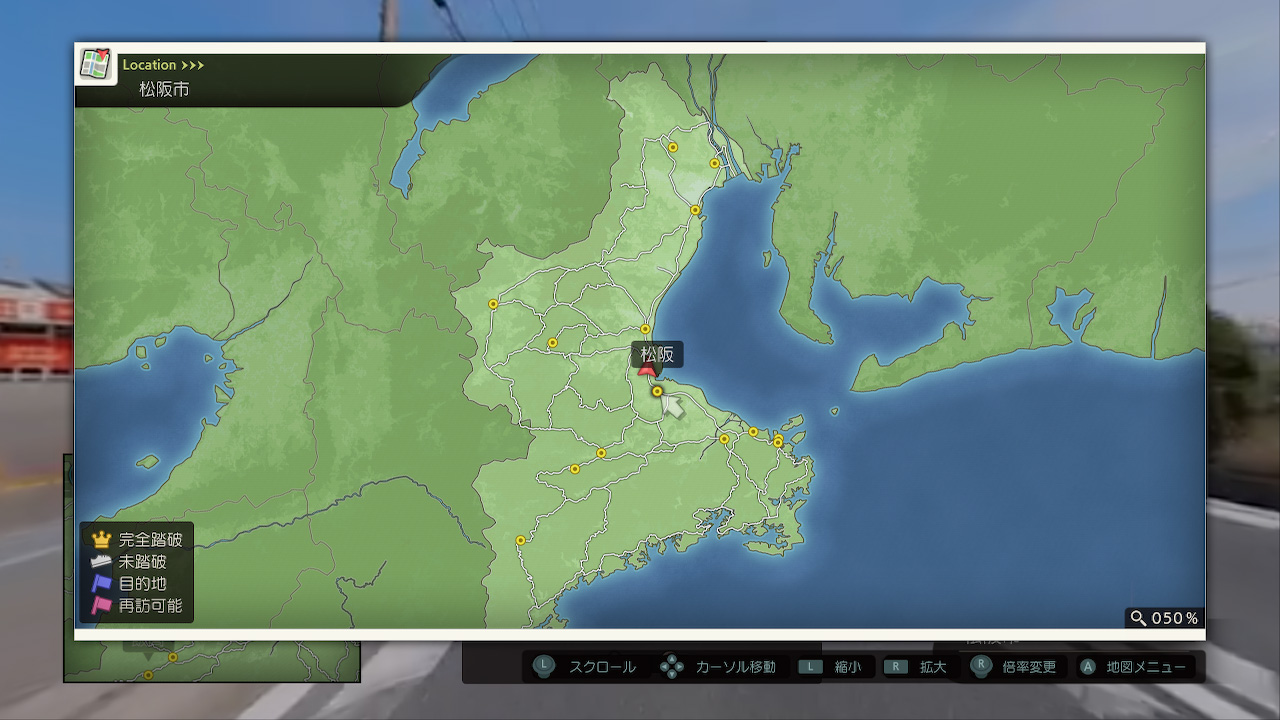Image resolution: width=1280 pixels, height=720 pixels.
Task: Select yellow marker touching the red 松阪 flag
Action: (x=657, y=391)
